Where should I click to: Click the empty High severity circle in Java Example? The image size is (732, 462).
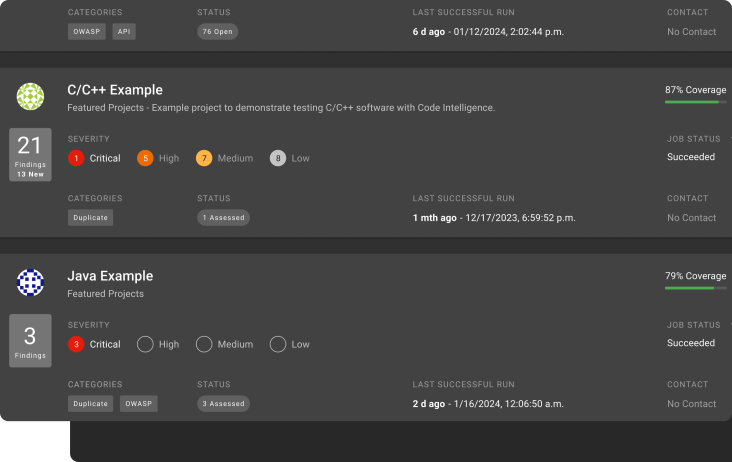point(145,344)
